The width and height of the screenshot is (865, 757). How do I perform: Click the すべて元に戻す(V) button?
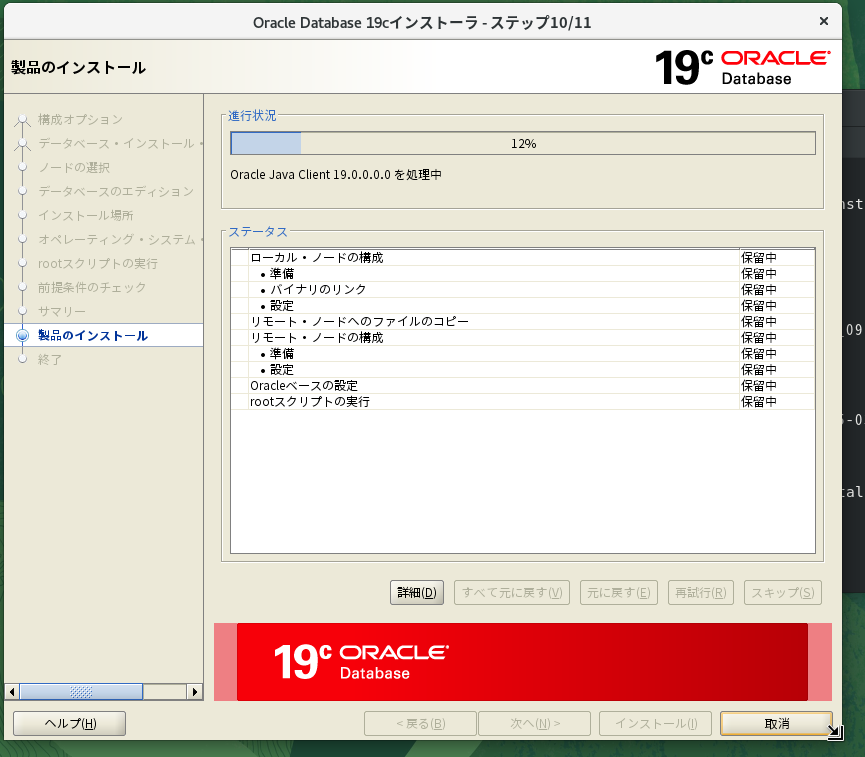tap(512, 593)
